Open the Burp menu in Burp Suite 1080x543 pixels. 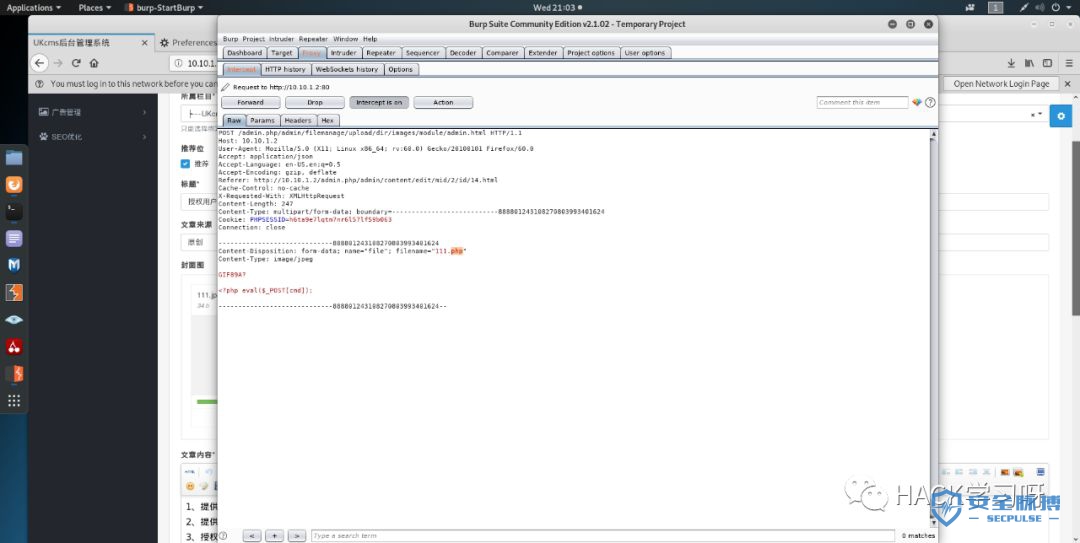click(x=230, y=39)
